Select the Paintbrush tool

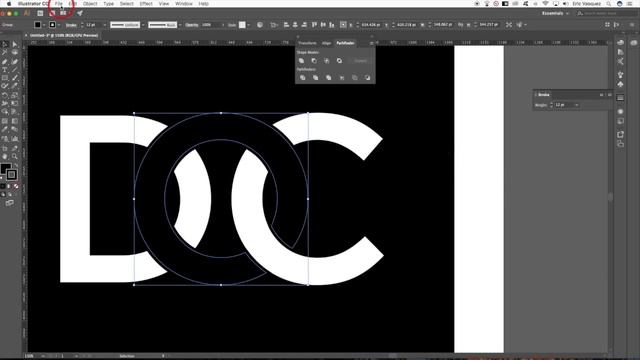pyautogui.click(x=15, y=78)
